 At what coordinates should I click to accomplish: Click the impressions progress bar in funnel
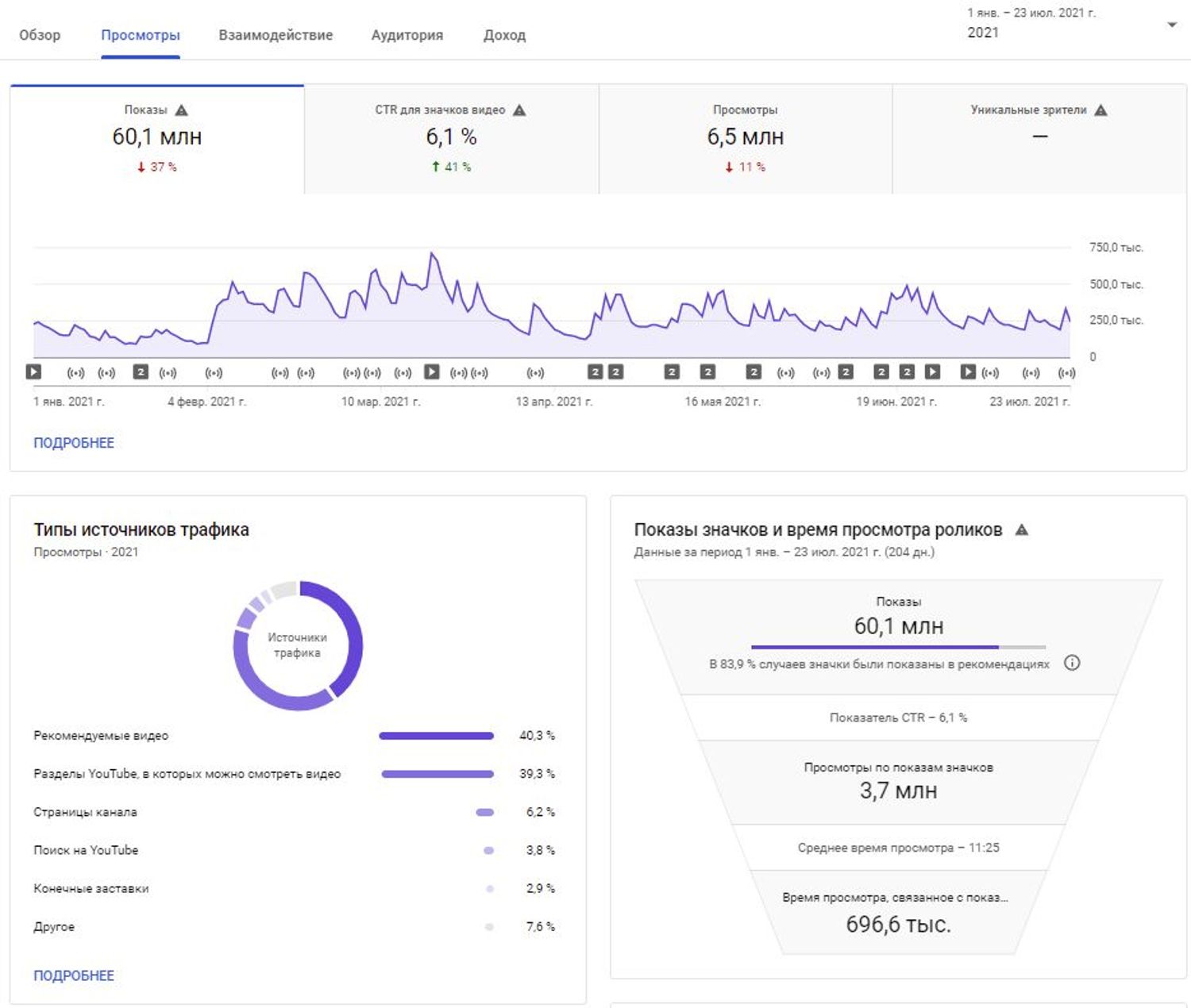[x=898, y=647]
